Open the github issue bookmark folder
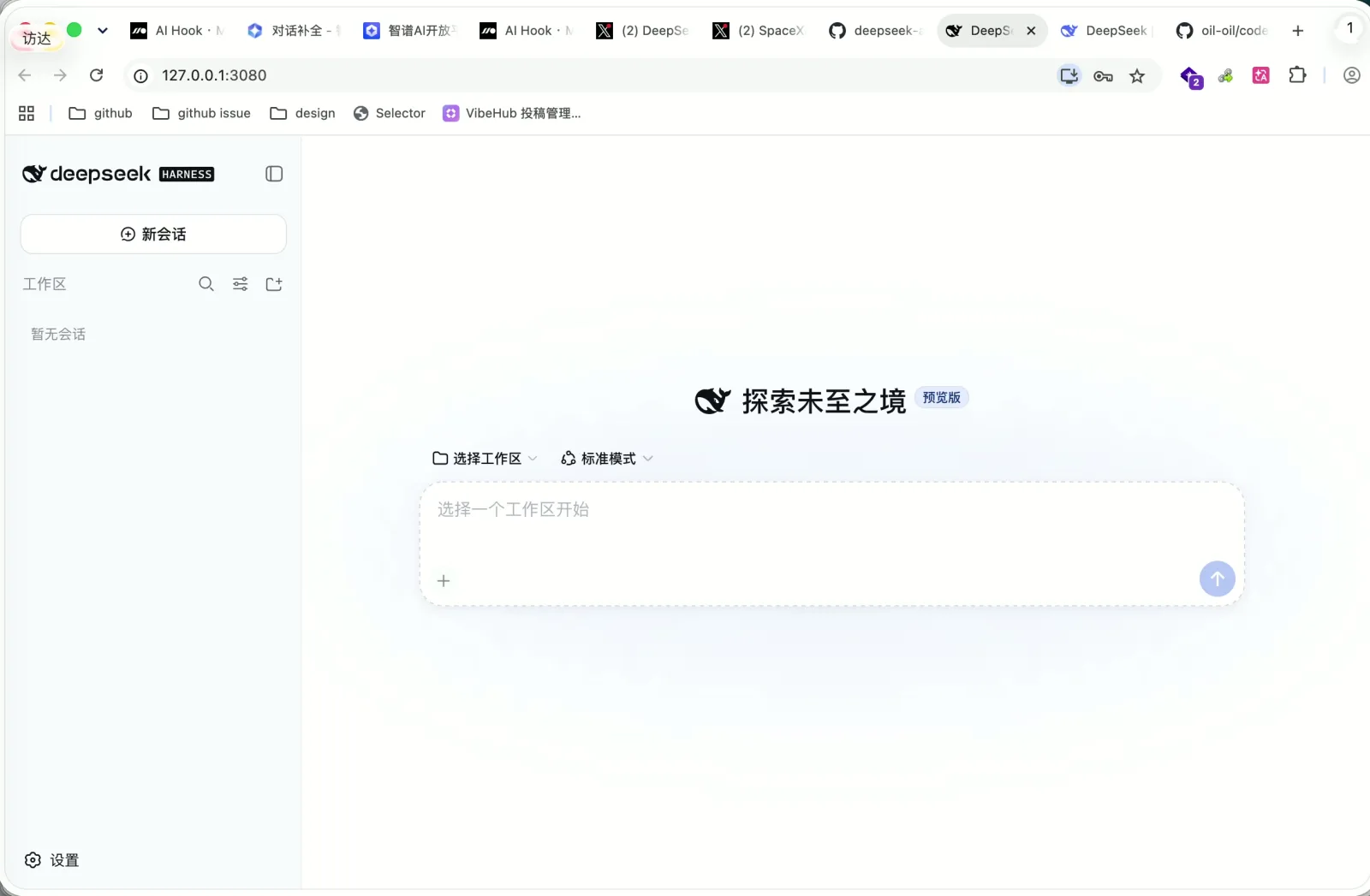This screenshot has width=1370, height=896. tap(201, 113)
